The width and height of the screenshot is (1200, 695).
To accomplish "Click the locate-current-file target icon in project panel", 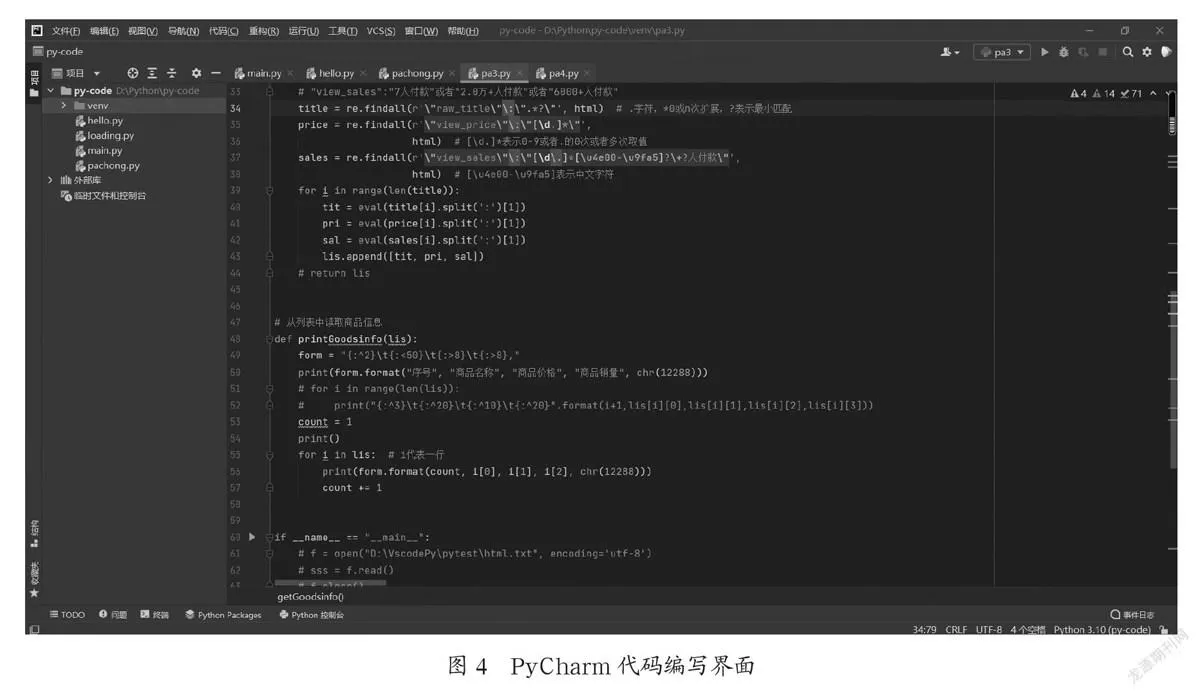I will point(133,73).
